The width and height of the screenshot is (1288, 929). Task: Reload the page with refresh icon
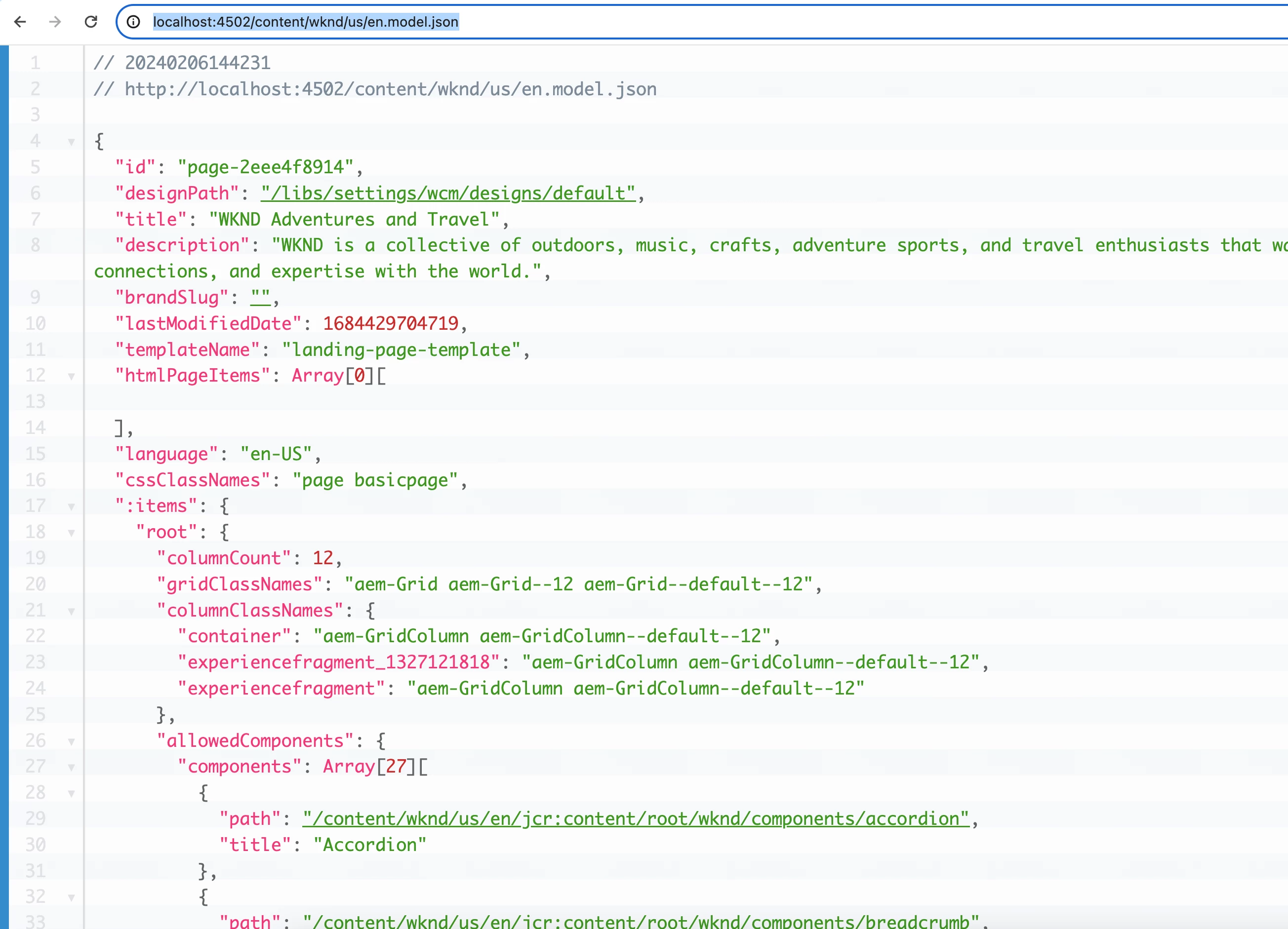(91, 22)
